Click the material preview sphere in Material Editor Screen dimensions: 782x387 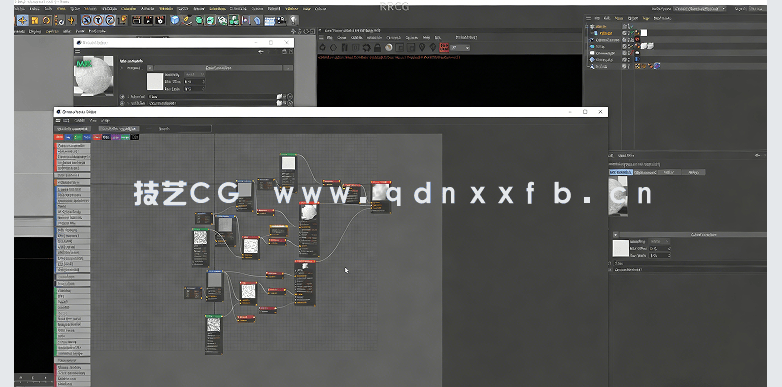coord(93,75)
